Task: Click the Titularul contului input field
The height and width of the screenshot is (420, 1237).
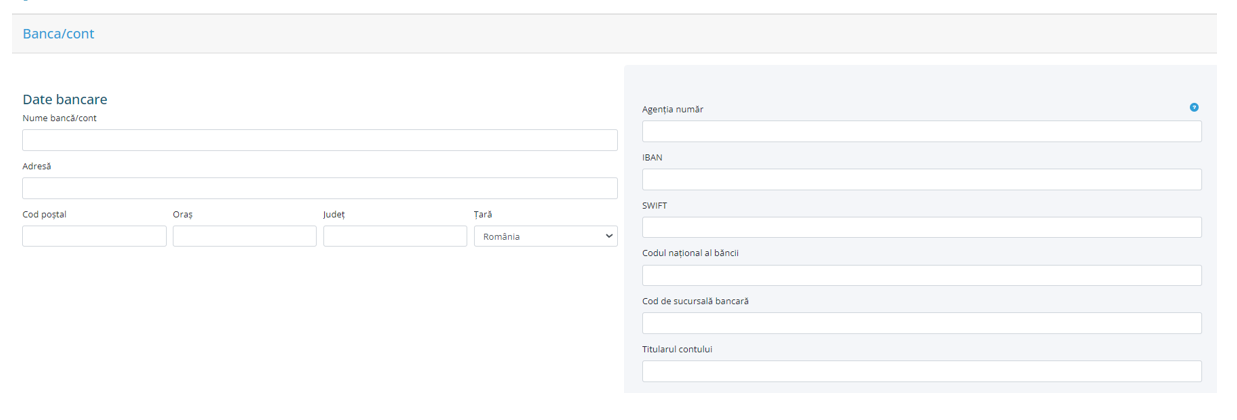Action: pyautogui.click(x=921, y=371)
